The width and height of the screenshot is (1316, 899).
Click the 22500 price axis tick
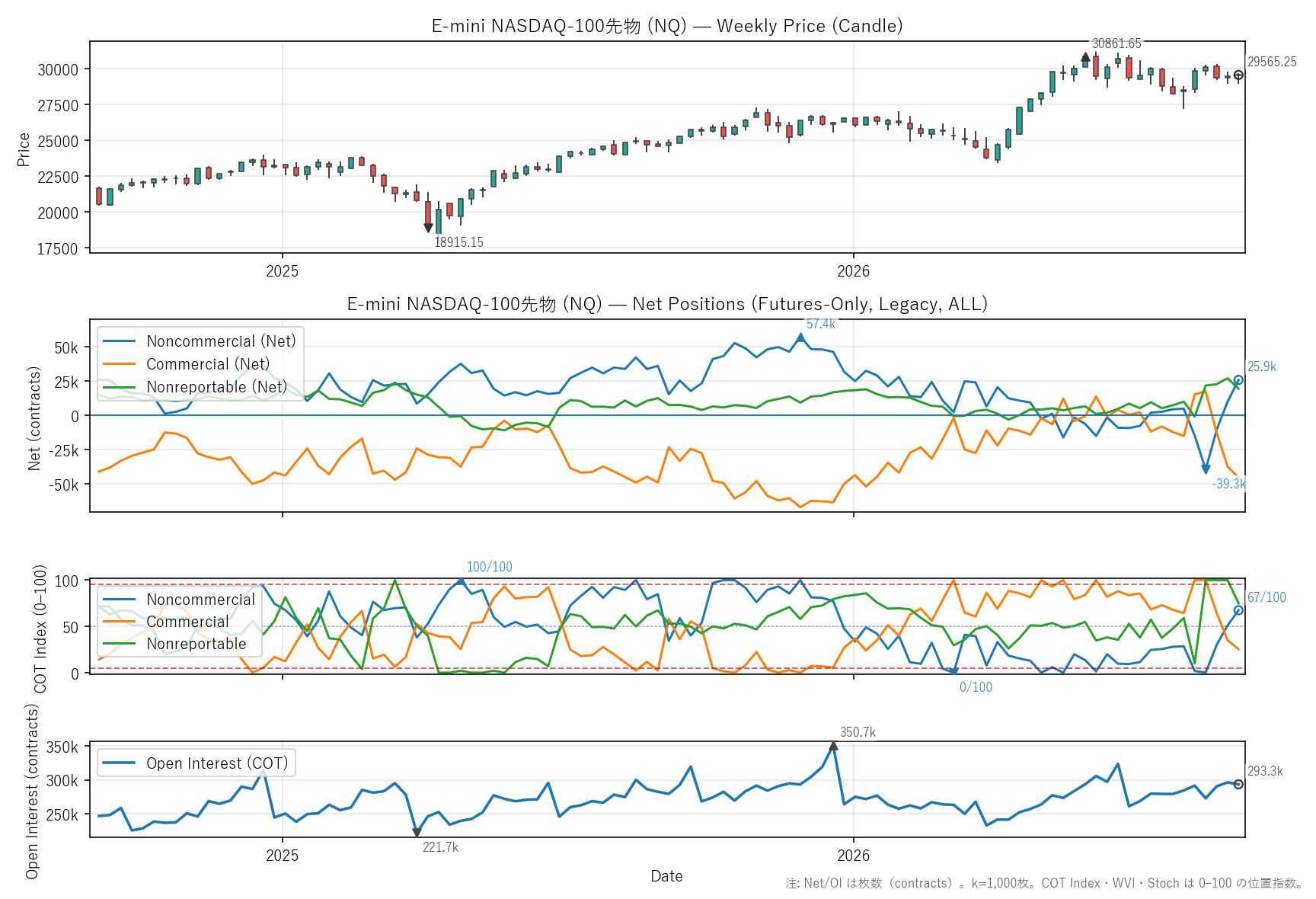(x=58, y=177)
